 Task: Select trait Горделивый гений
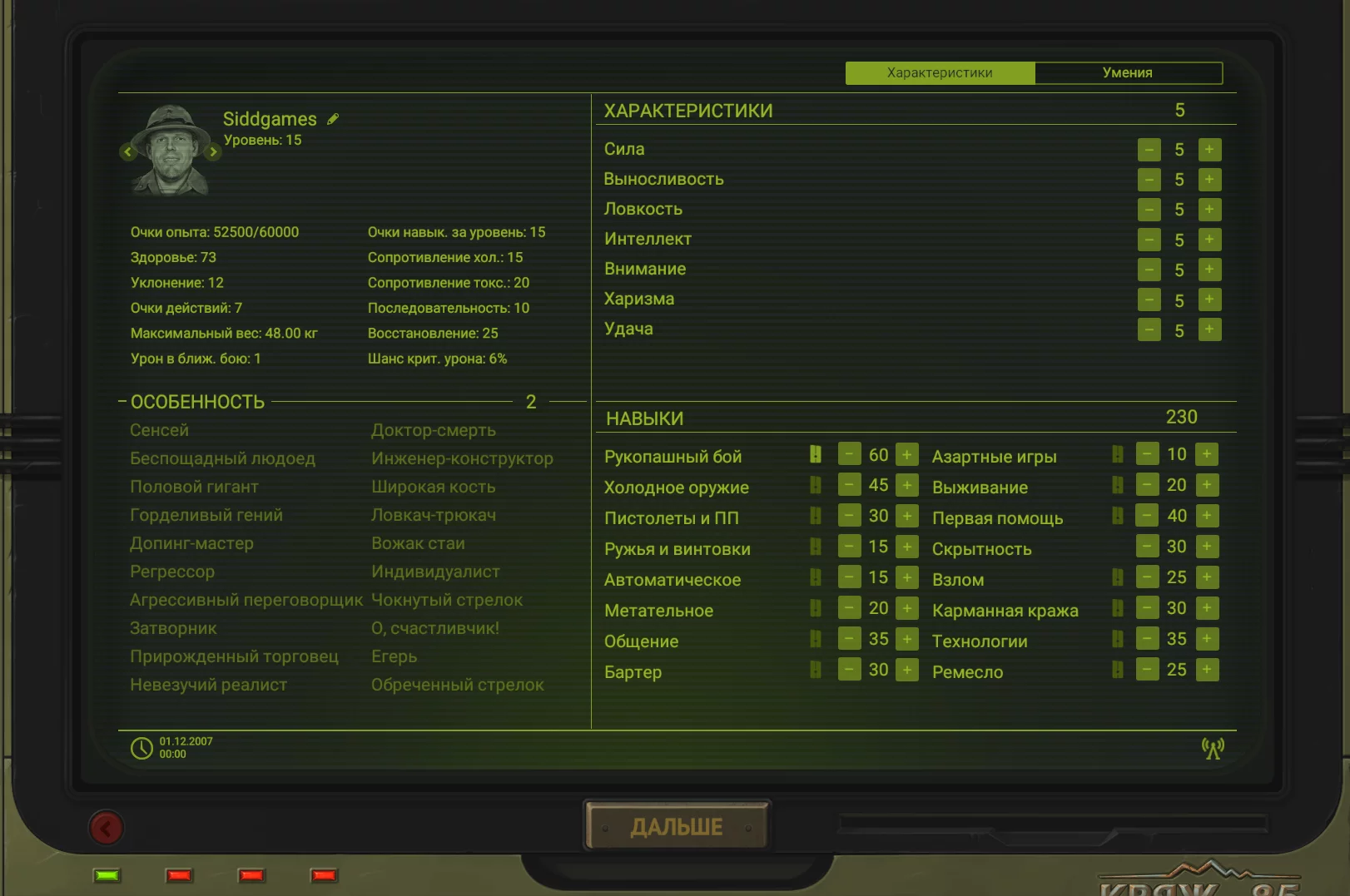click(206, 515)
